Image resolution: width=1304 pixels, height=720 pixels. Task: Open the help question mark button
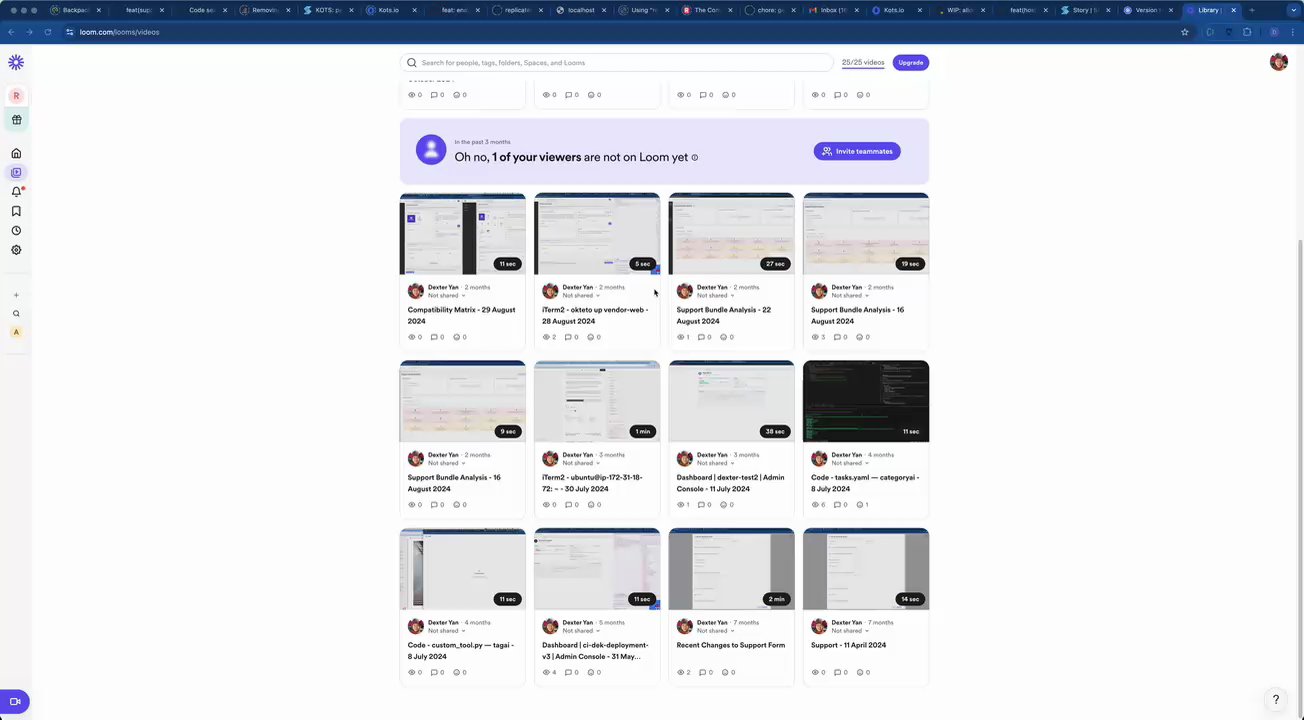[x=1276, y=699]
